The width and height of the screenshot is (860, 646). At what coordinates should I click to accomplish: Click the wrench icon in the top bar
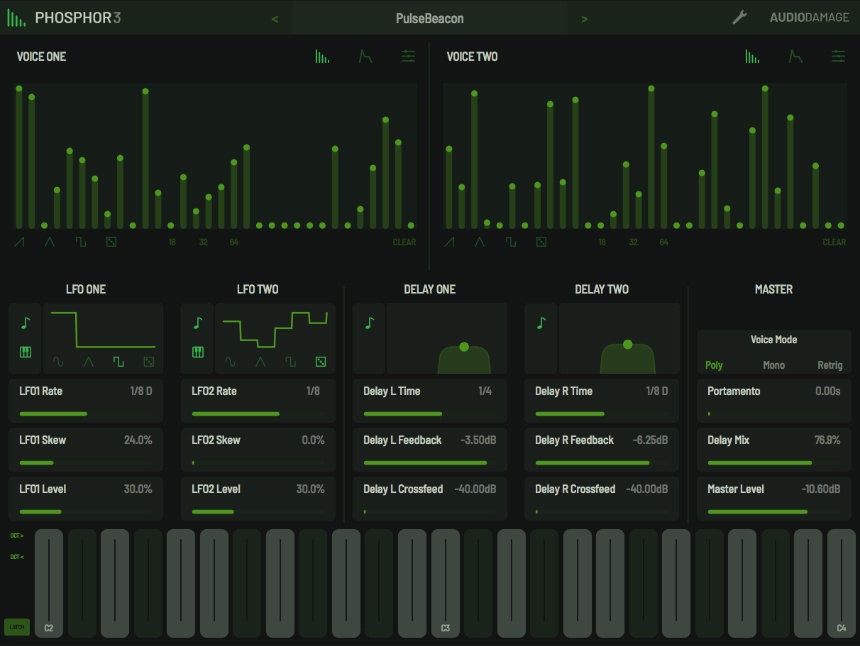(741, 17)
